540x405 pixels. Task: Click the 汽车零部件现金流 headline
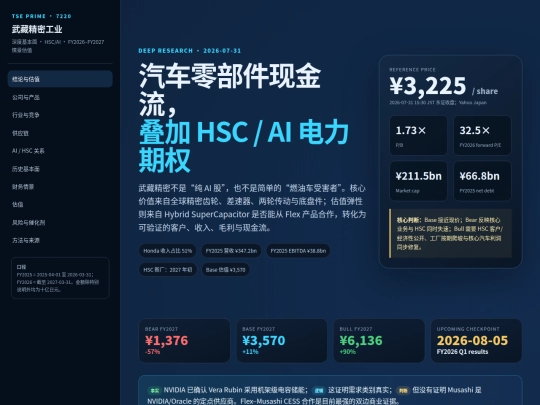(230, 90)
